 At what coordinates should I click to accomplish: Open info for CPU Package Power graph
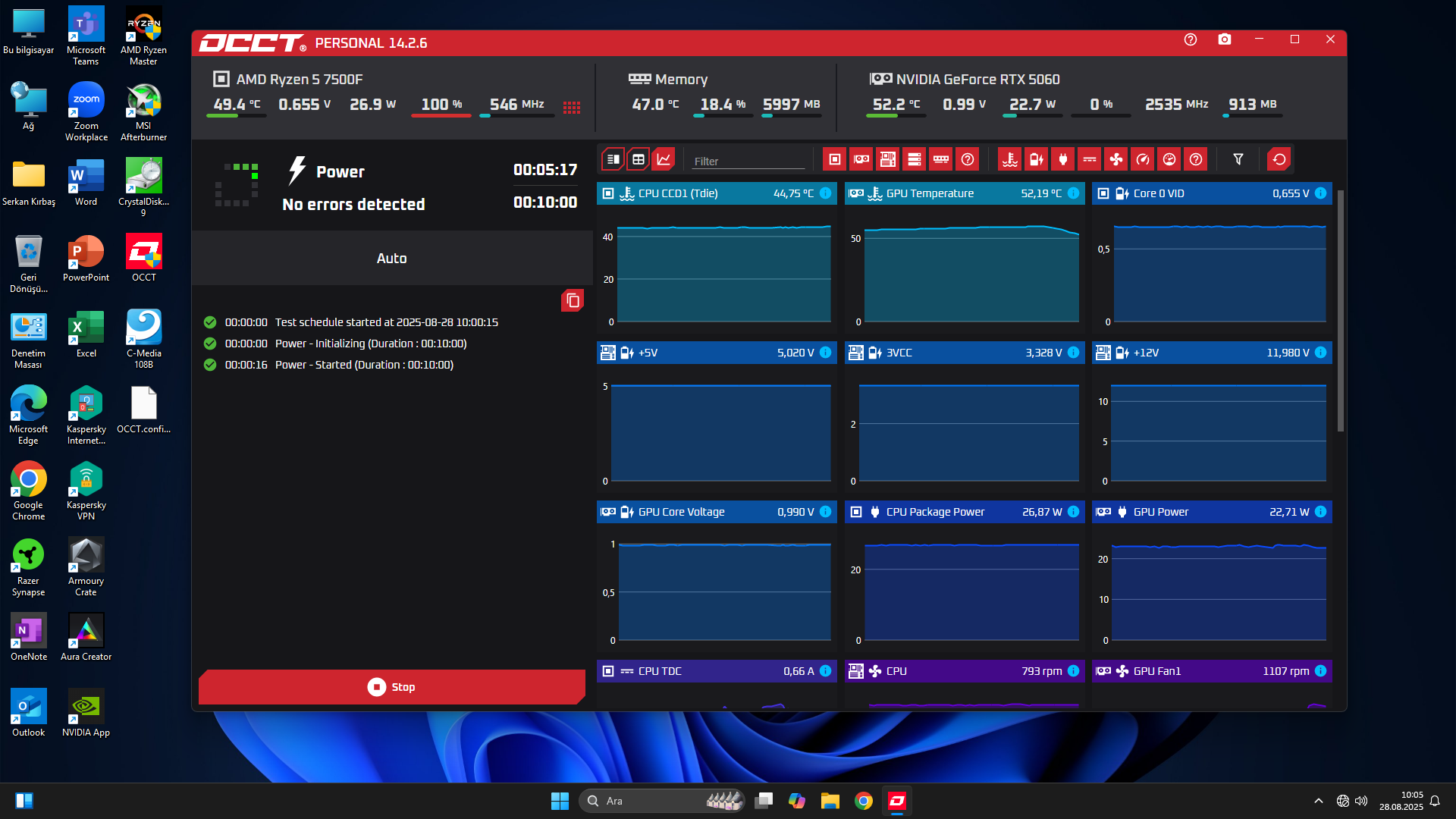pos(1074,512)
